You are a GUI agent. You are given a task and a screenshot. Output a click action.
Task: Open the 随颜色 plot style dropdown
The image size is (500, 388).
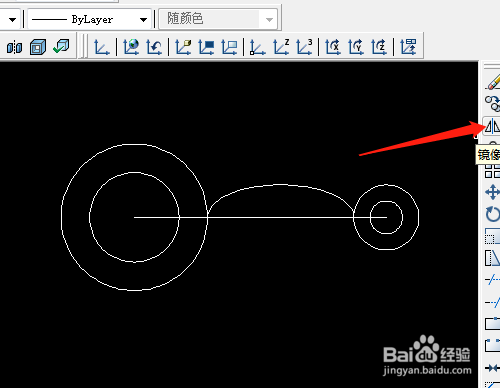218,19
